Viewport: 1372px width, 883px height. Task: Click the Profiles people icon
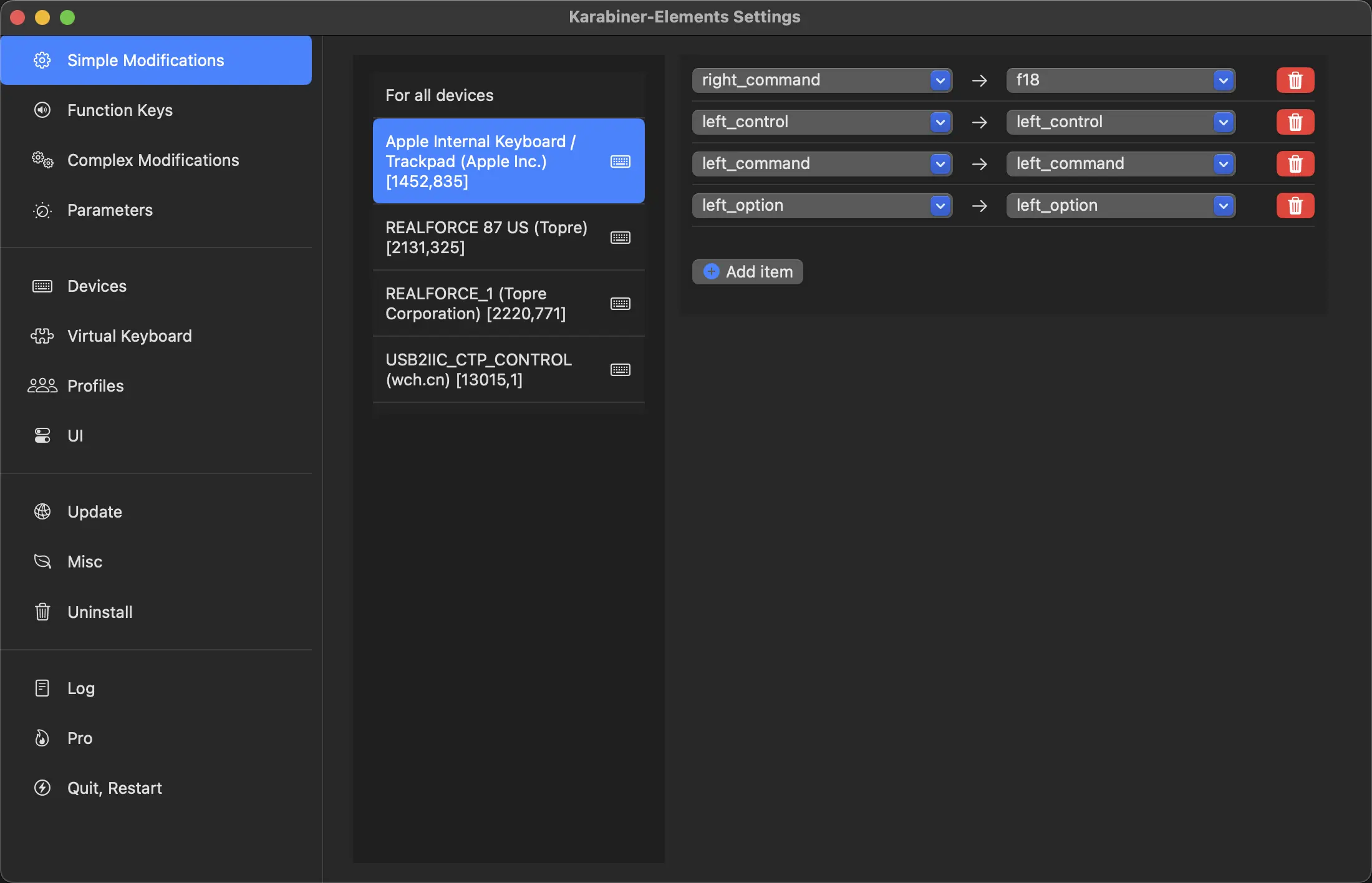[x=42, y=386]
